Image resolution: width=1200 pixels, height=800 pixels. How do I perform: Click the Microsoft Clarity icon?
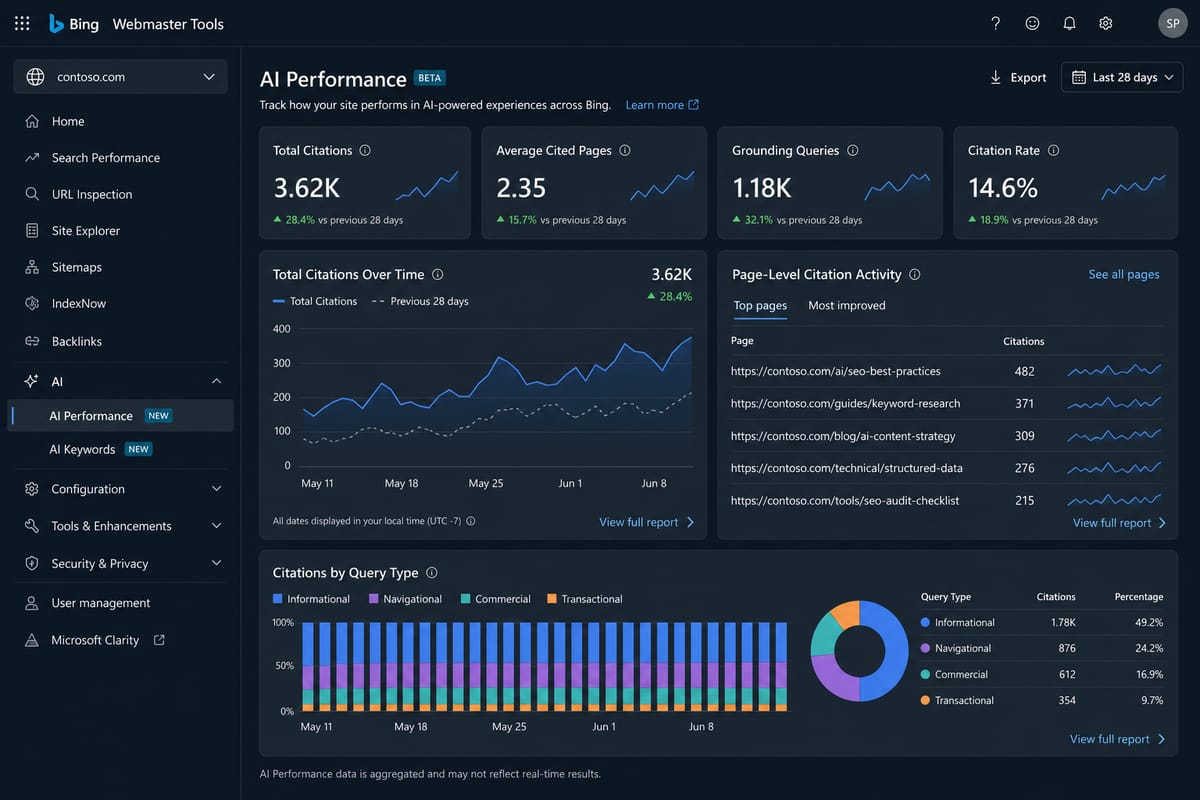(31, 640)
